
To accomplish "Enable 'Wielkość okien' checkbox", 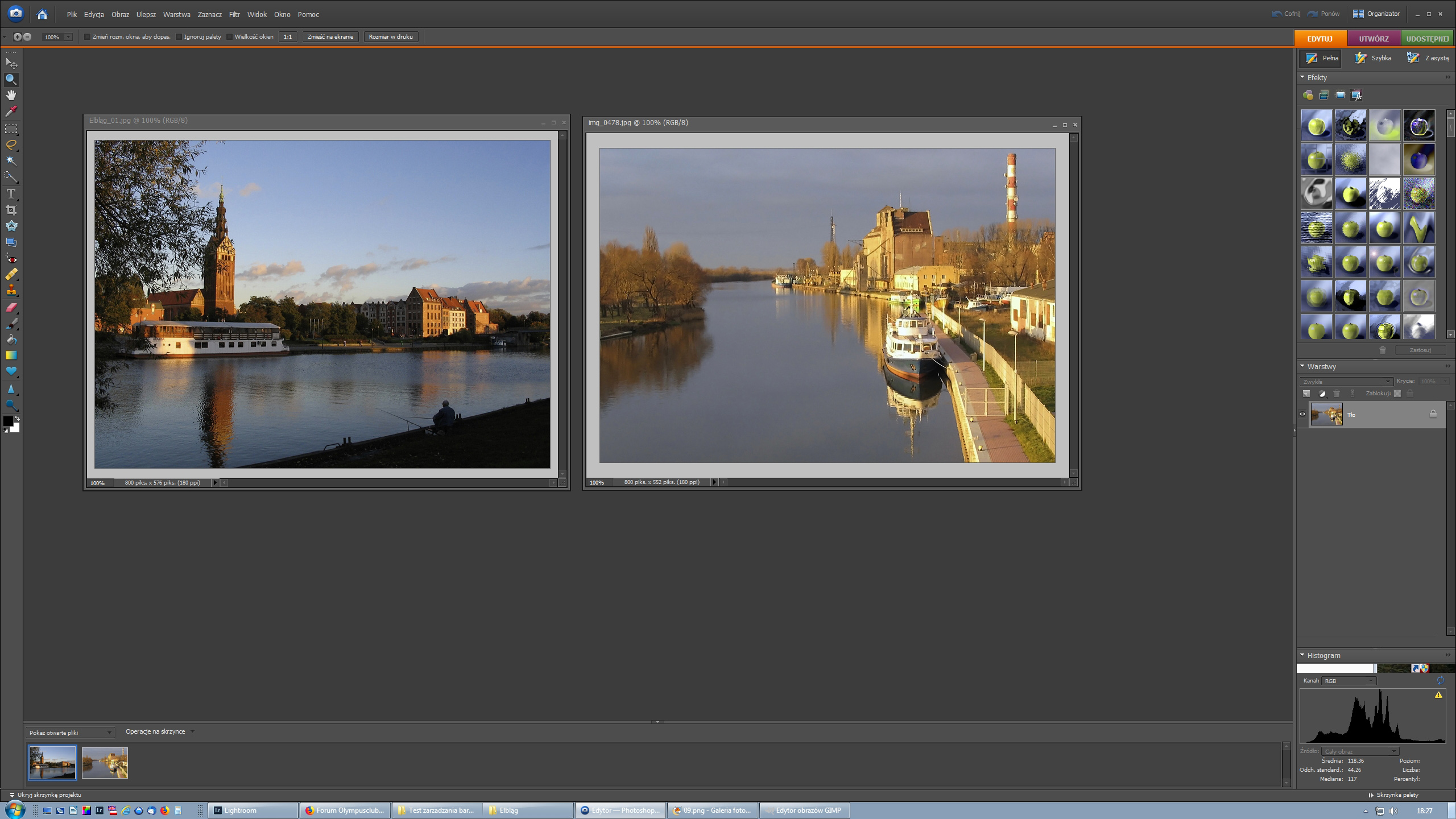I will click(230, 37).
